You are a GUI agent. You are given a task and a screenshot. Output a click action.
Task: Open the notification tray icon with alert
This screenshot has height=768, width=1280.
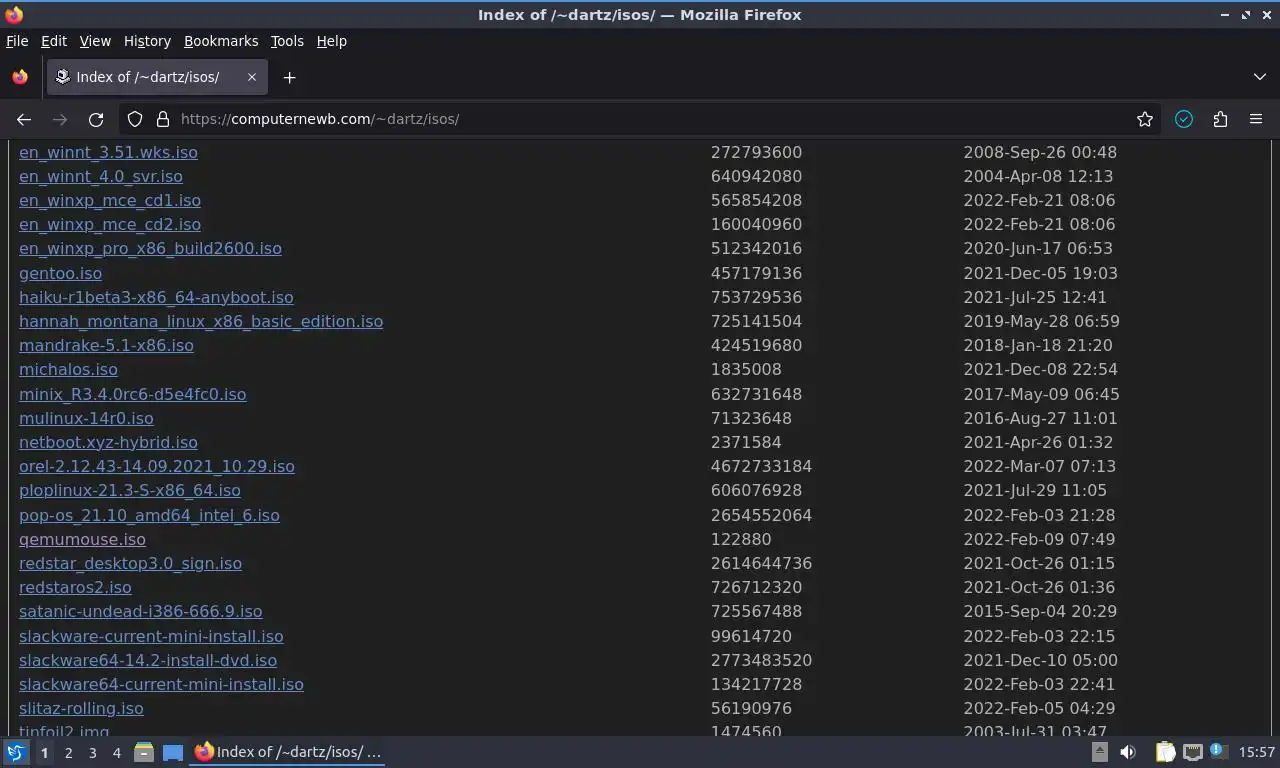pyautogui.click(x=1218, y=751)
